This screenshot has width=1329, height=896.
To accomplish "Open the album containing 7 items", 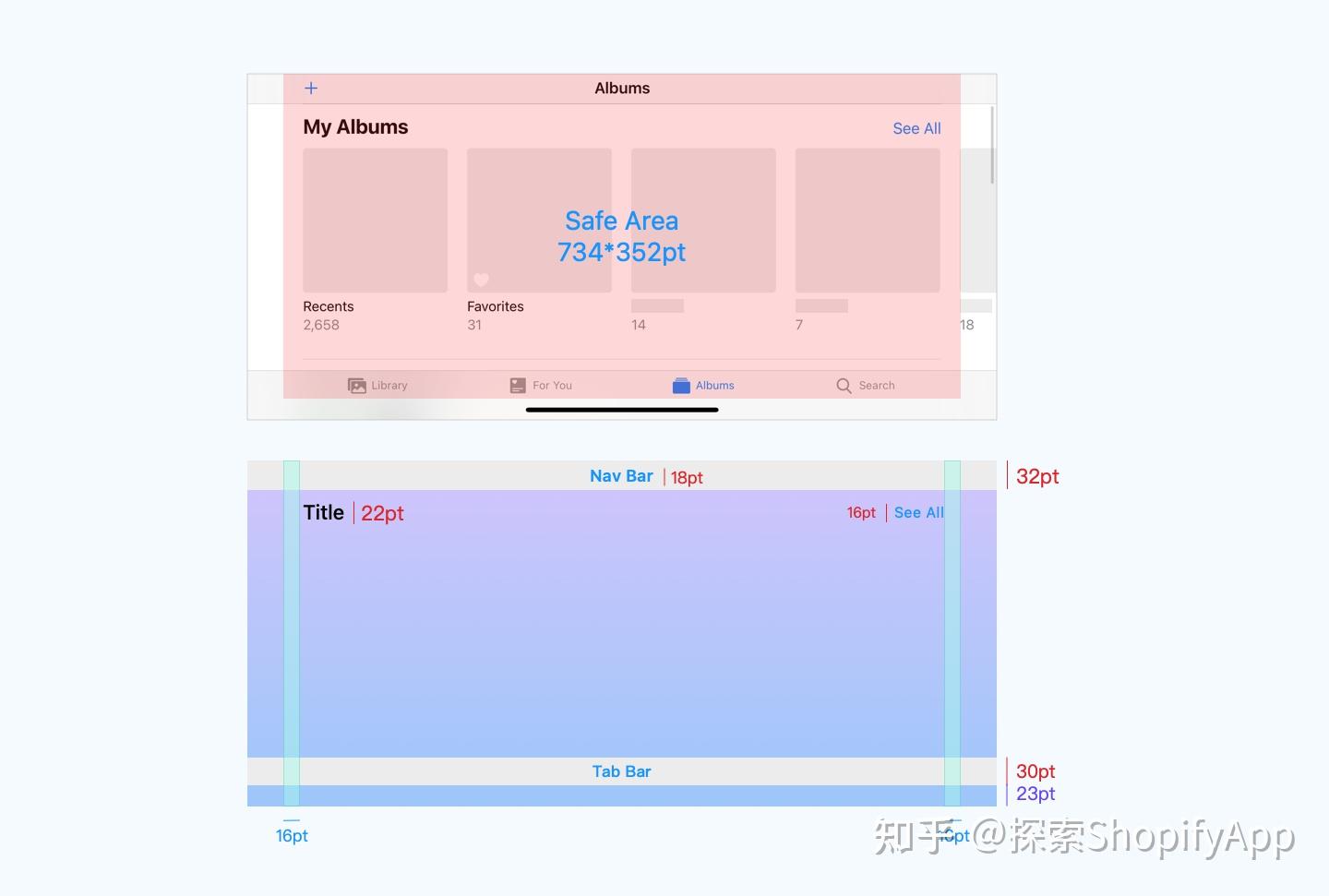I will (867, 221).
